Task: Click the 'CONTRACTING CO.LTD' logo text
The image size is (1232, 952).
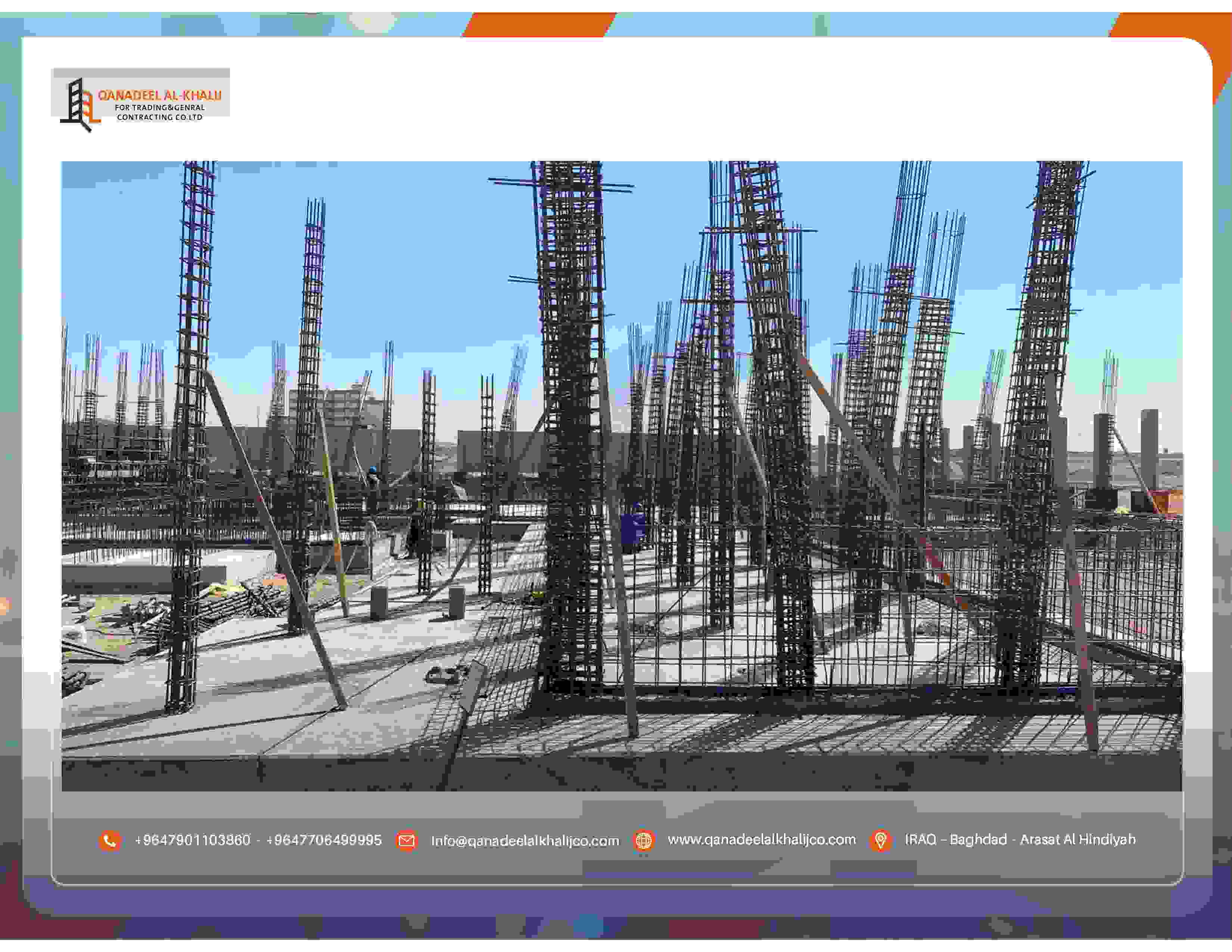Action: pyautogui.click(x=160, y=117)
